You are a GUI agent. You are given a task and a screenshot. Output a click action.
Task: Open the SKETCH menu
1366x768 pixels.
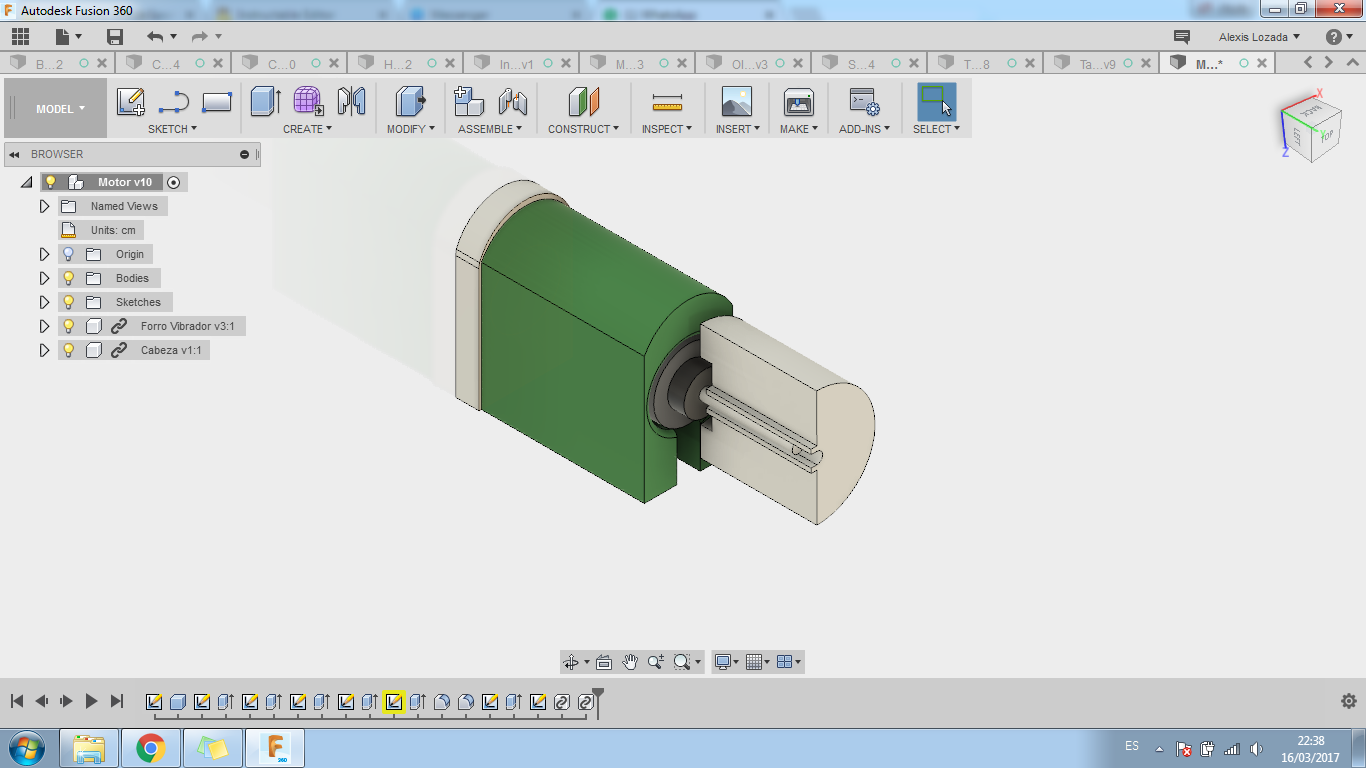172,129
